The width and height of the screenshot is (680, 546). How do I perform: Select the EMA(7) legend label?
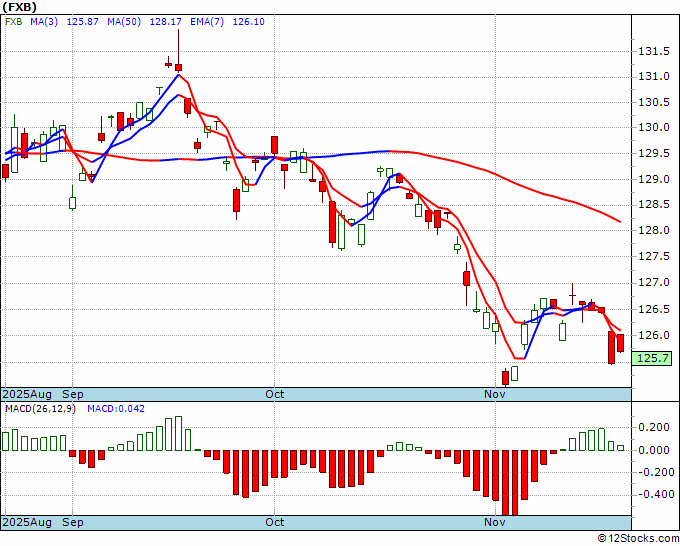point(207,22)
